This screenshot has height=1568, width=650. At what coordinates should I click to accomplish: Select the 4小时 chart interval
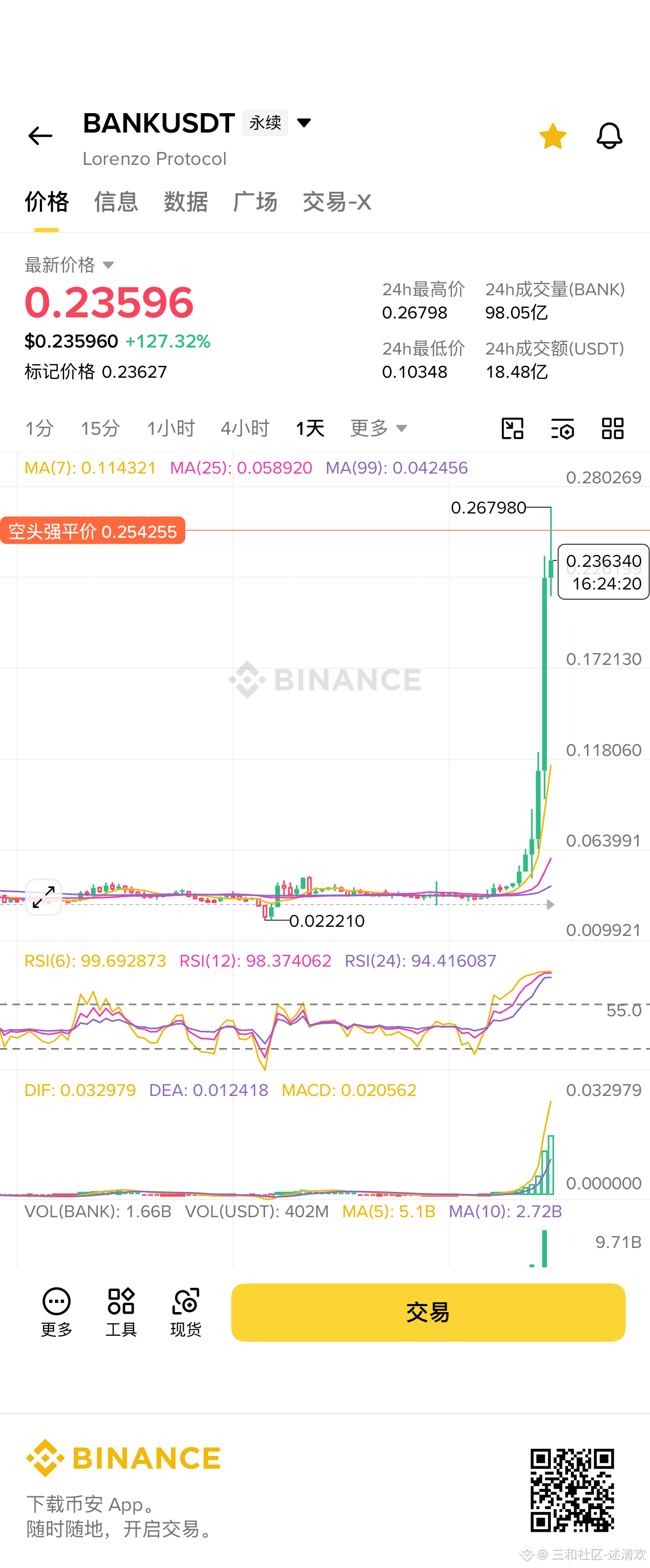pos(245,428)
